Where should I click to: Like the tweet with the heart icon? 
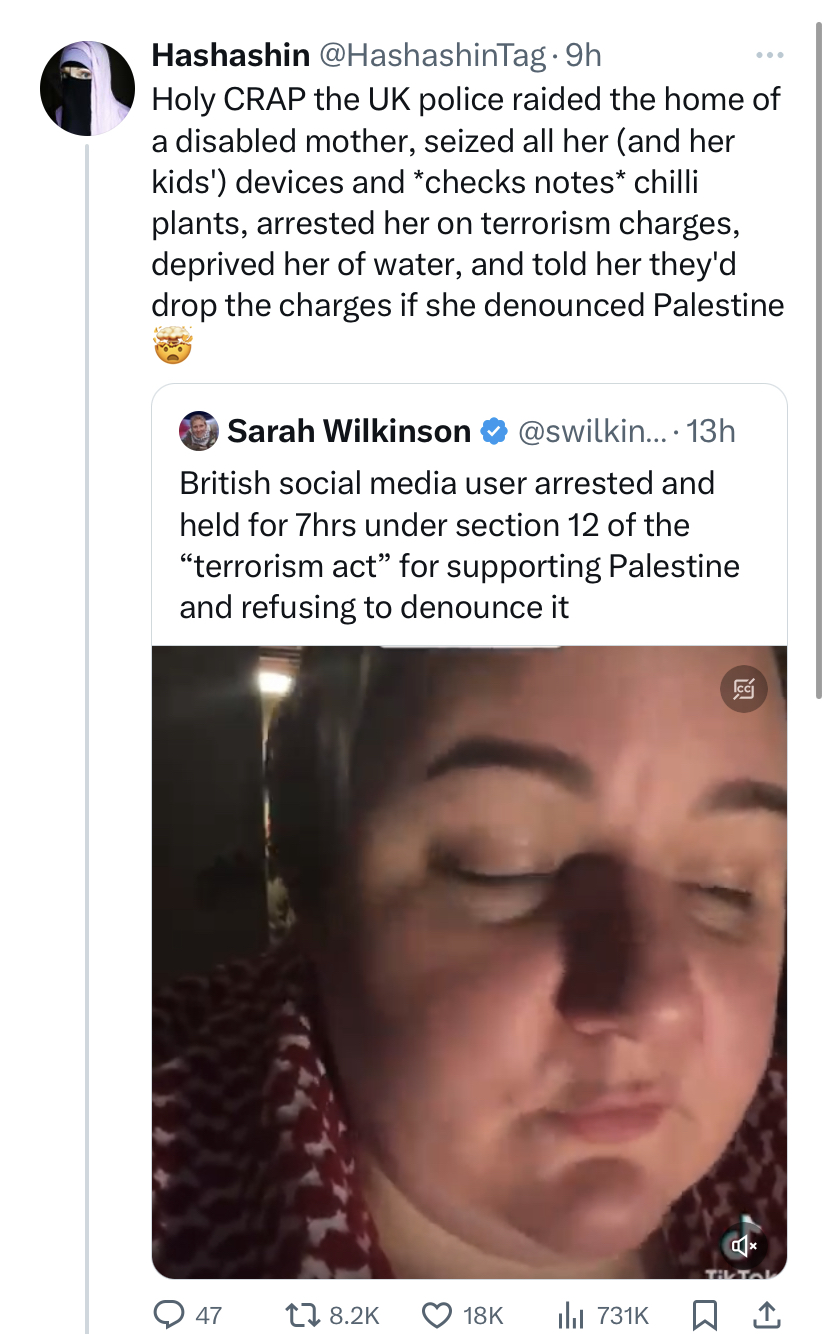click(x=438, y=1313)
